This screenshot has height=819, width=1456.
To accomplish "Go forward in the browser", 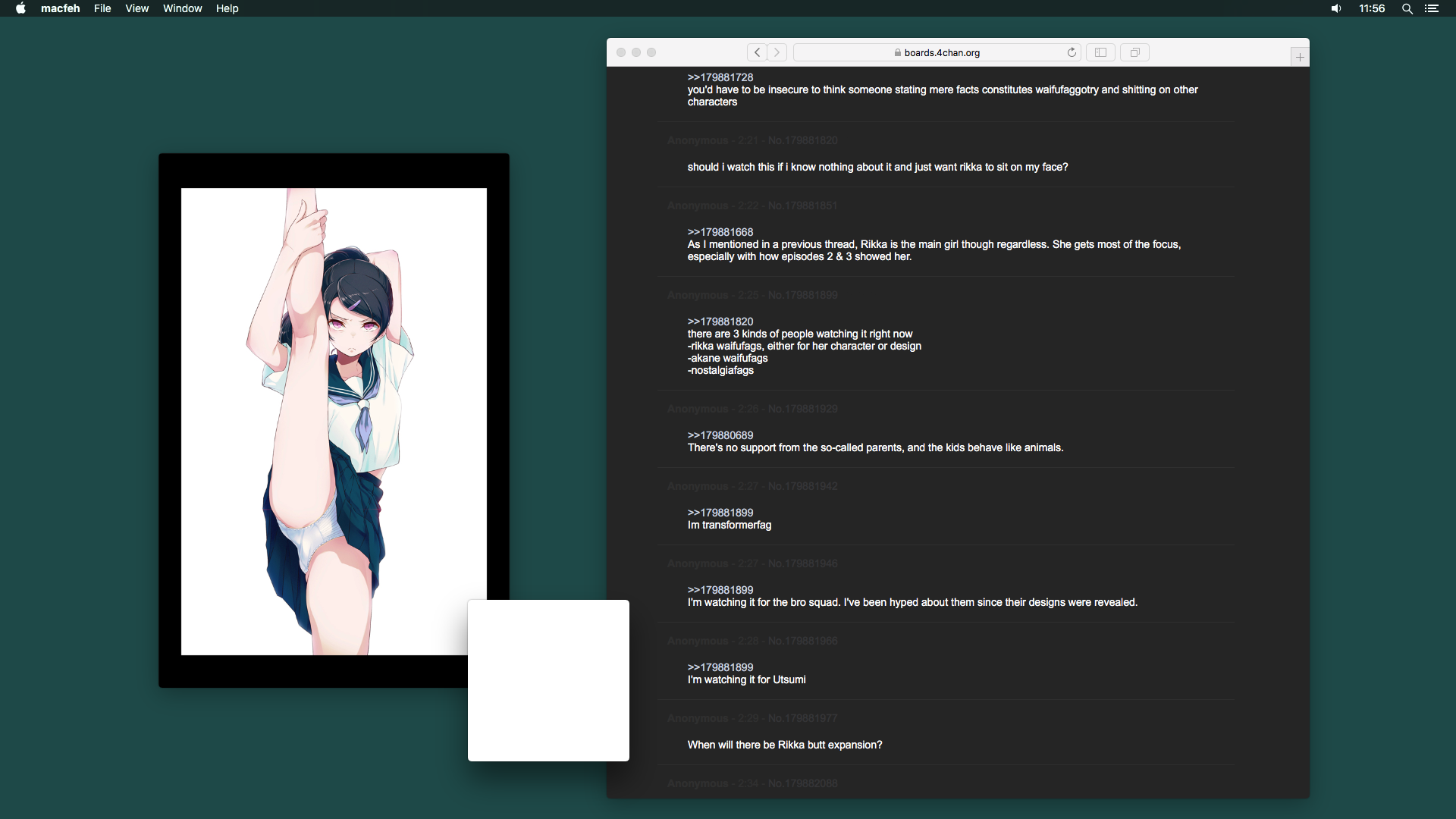I will coord(777,52).
